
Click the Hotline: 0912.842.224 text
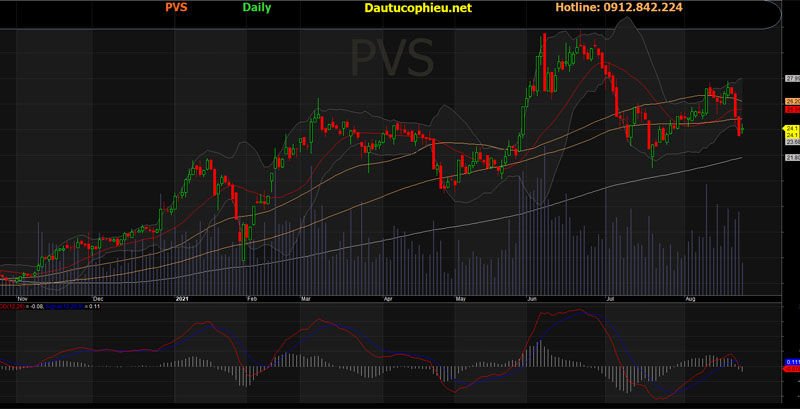pos(619,8)
